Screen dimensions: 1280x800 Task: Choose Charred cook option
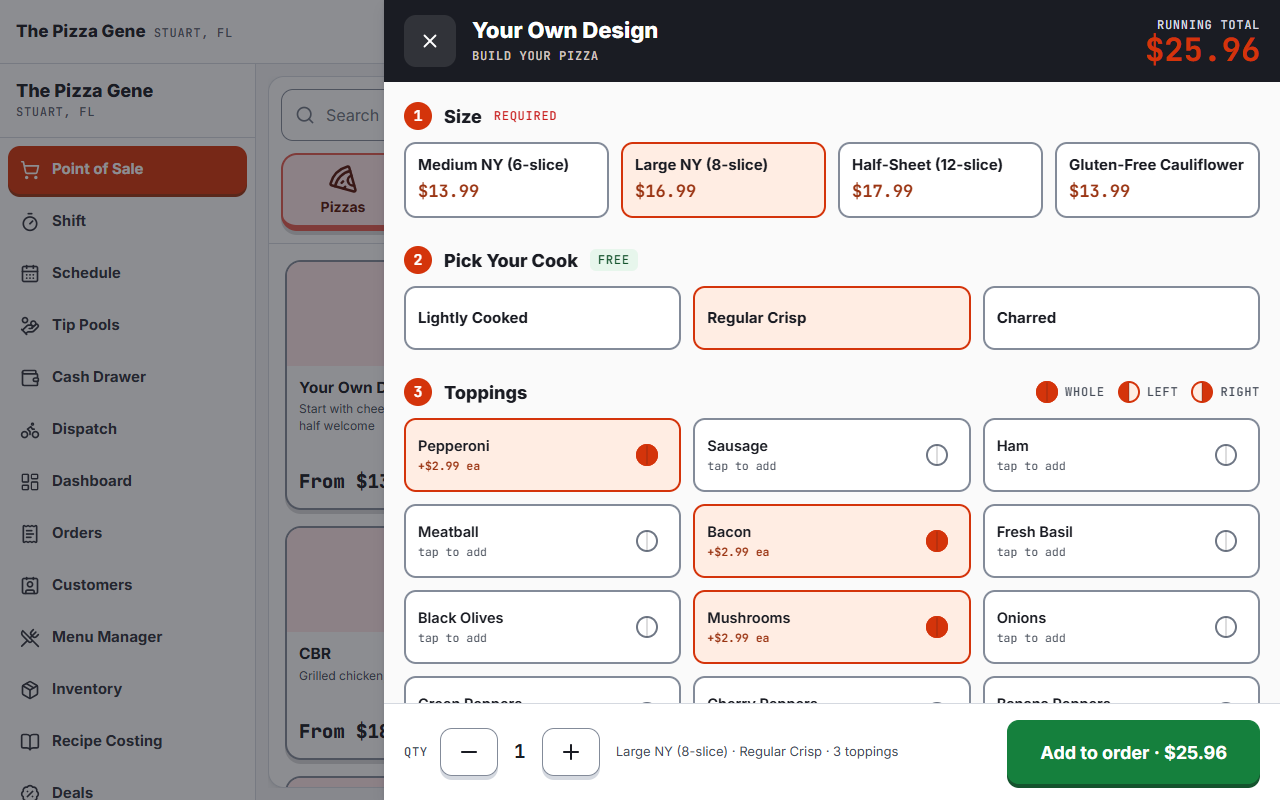click(1121, 318)
